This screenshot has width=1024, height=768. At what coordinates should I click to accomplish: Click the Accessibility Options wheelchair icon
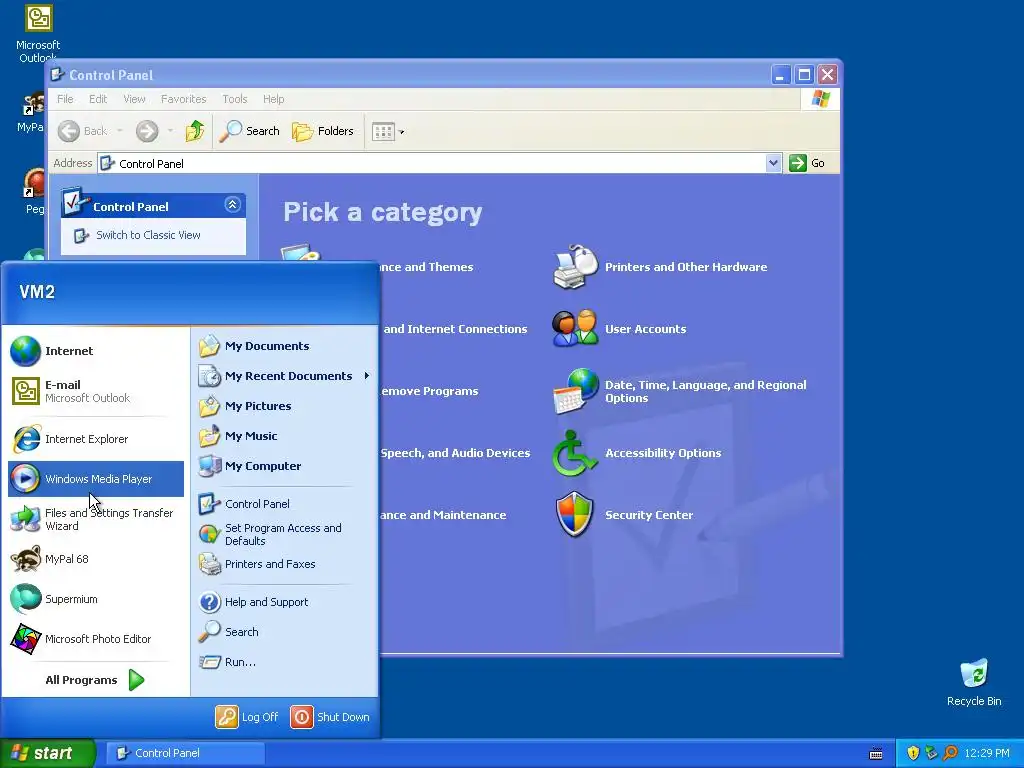(575, 453)
